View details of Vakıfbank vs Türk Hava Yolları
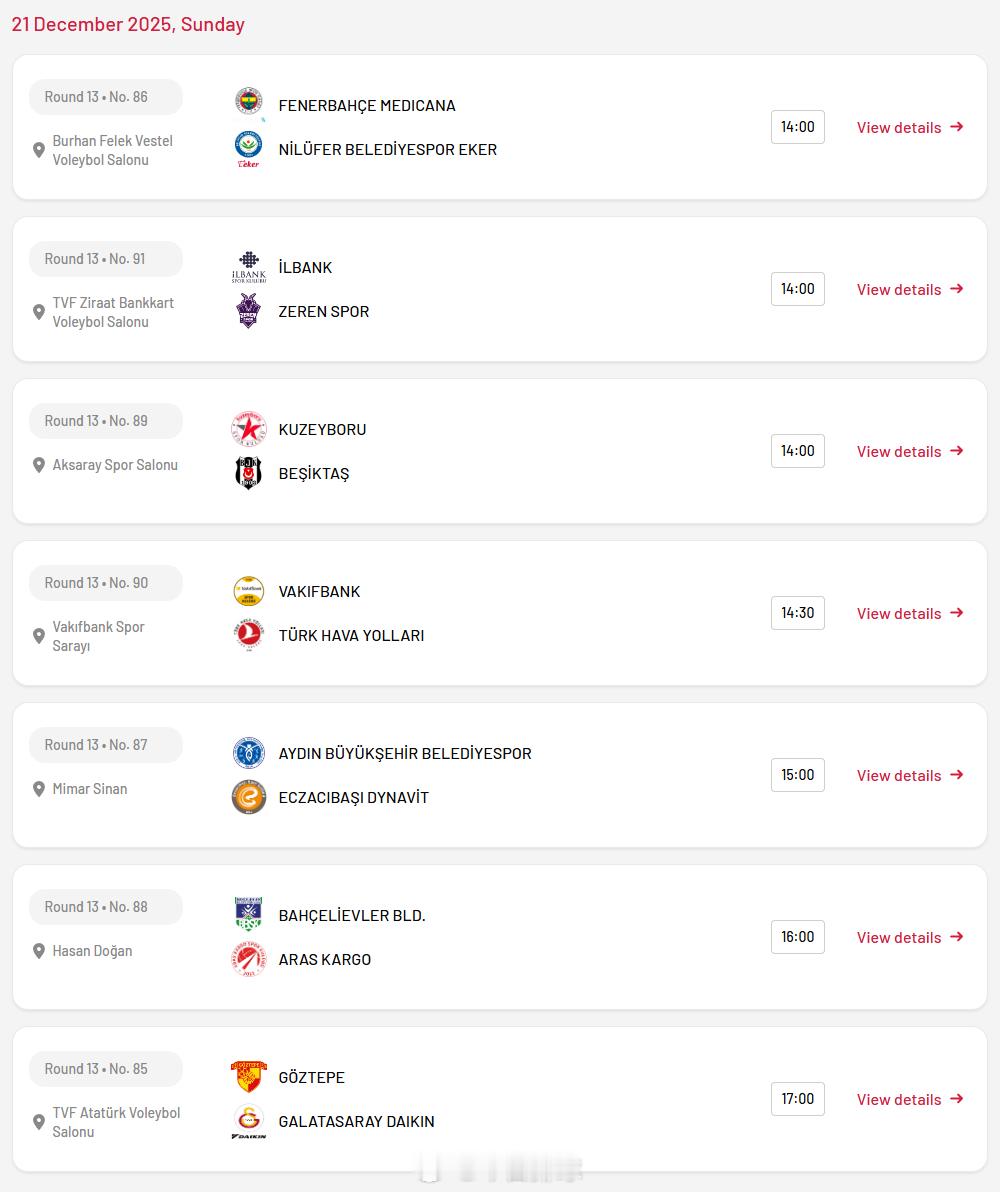Image resolution: width=1000 pixels, height=1192 pixels. click(x=909, y=613)
